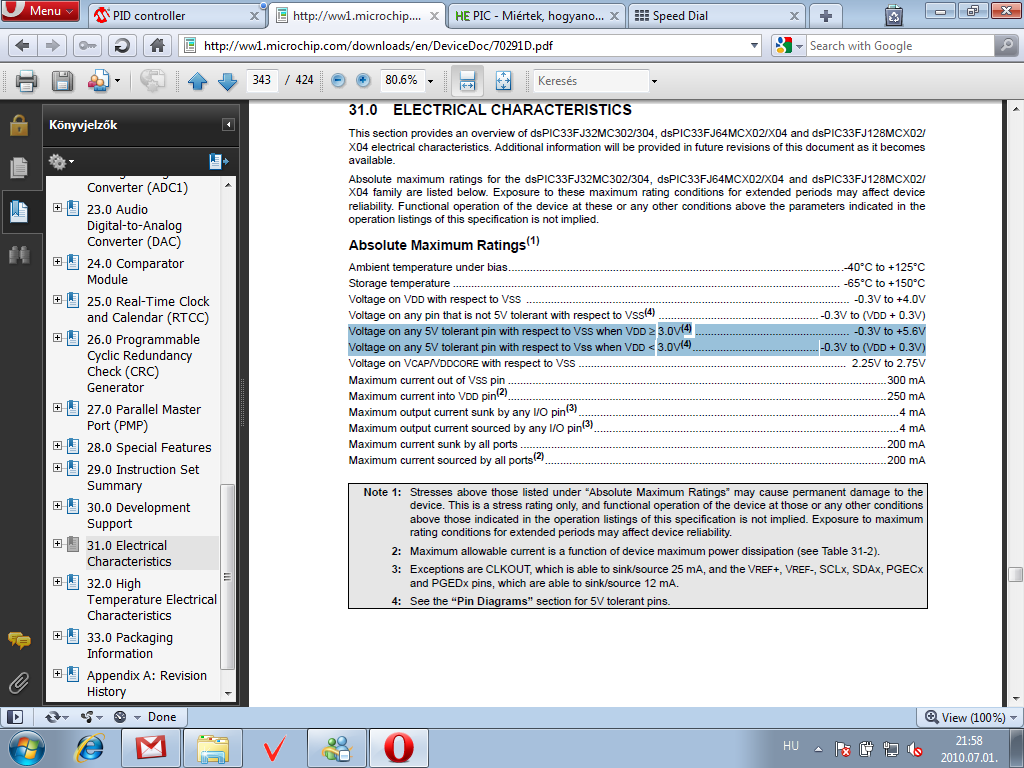
Task: Go to next page with down arrow
Action: coord(227,81)
